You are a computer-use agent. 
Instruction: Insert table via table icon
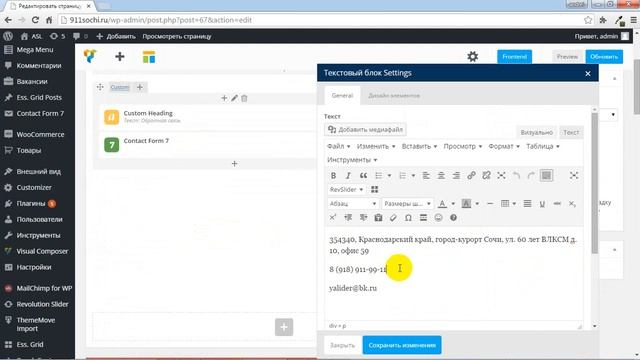(x=505, y=203)
